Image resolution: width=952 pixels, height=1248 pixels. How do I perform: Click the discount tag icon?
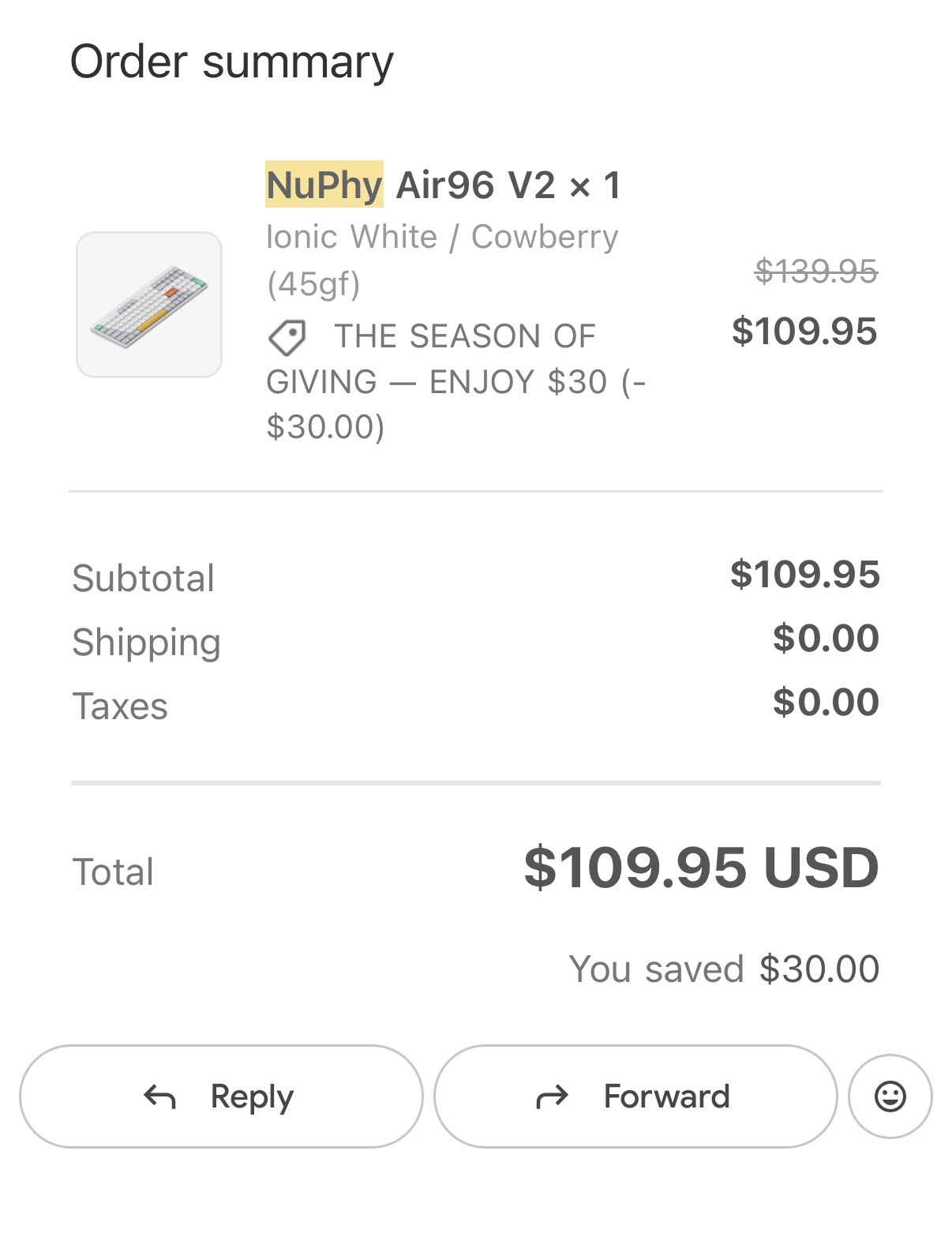(x=287, y=337)
